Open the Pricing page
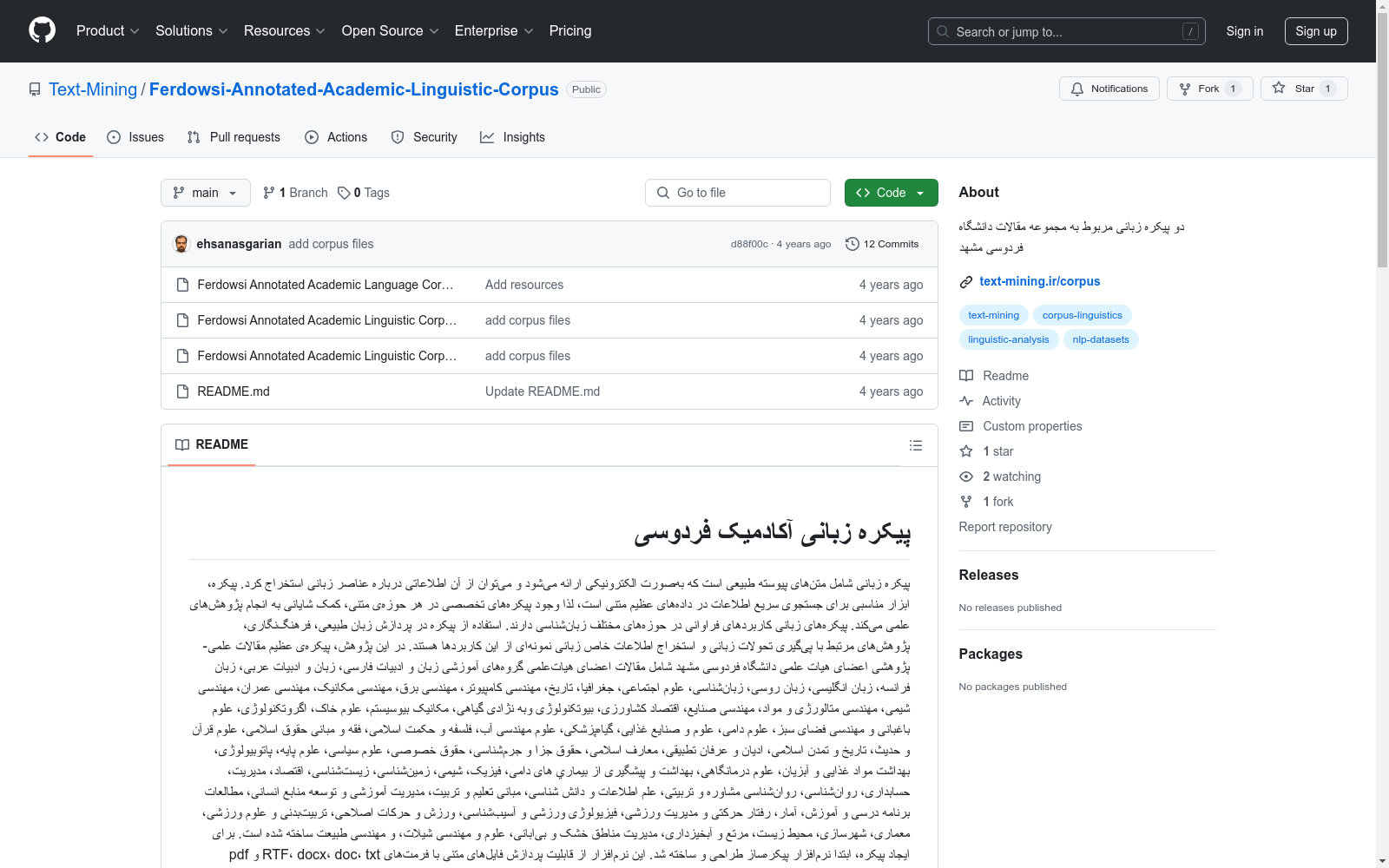Viewport: 1389px width, 868px height. coord(570,31)
